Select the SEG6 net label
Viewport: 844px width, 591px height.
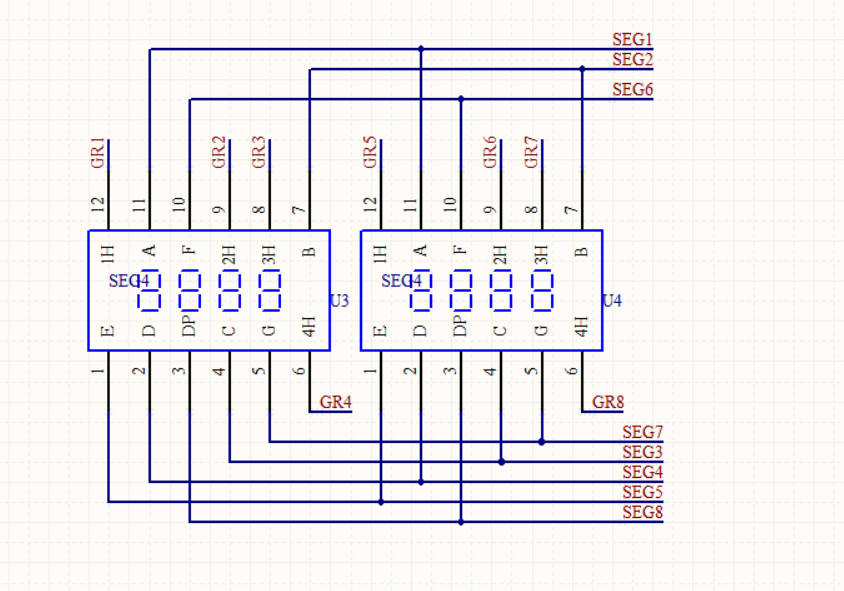632,89
